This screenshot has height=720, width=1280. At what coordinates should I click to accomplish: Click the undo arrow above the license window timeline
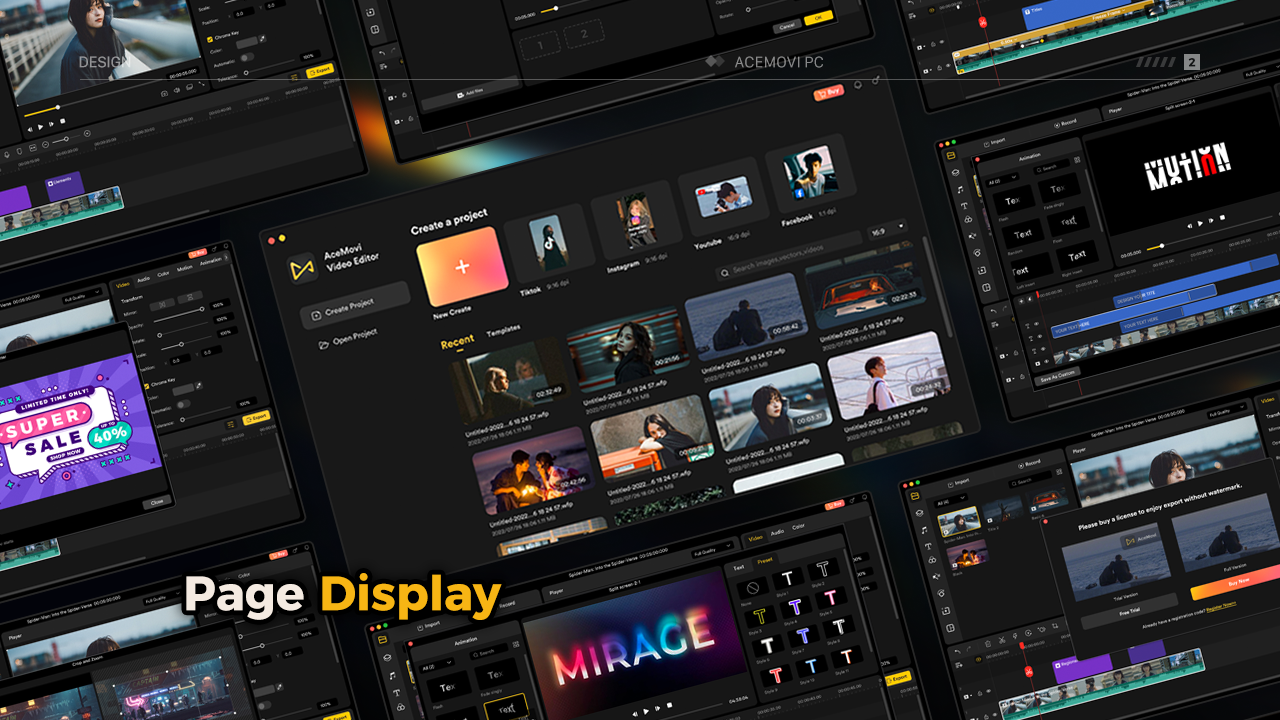pyautogui.click(x=957, y=651)
